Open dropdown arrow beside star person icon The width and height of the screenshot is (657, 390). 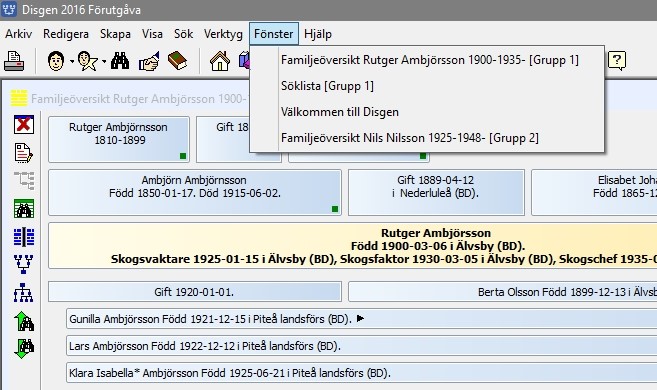click(103, 62)
